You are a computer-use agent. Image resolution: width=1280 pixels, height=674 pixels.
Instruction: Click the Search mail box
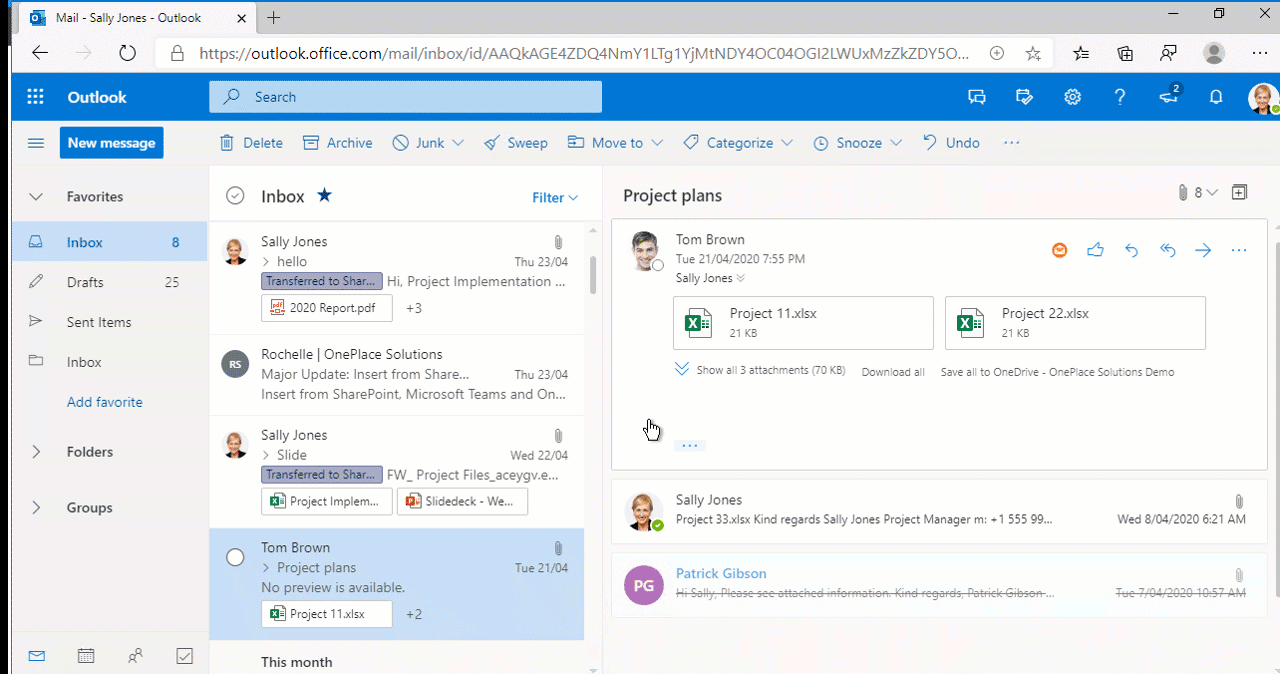[405, 97]
